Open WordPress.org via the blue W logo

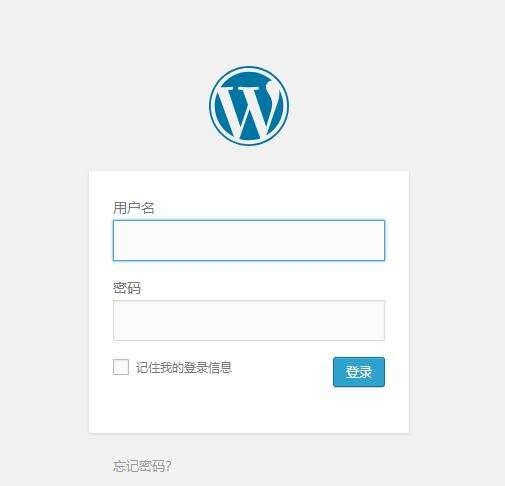pyautogui.click(x=249, y=106)
